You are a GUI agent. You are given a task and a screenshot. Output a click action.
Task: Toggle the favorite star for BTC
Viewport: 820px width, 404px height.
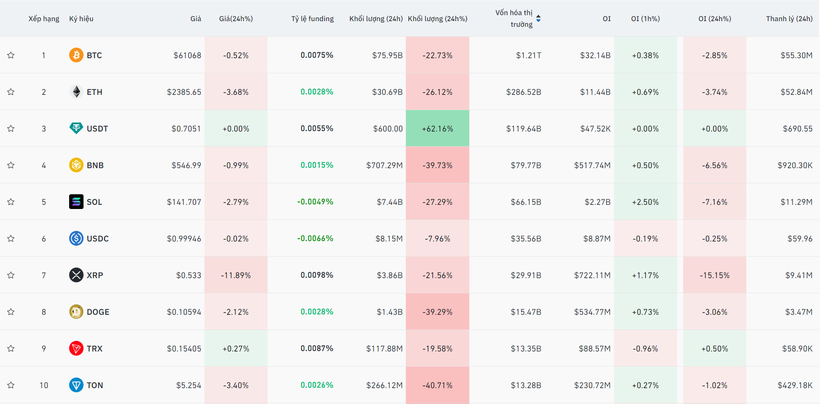(11, 55)
